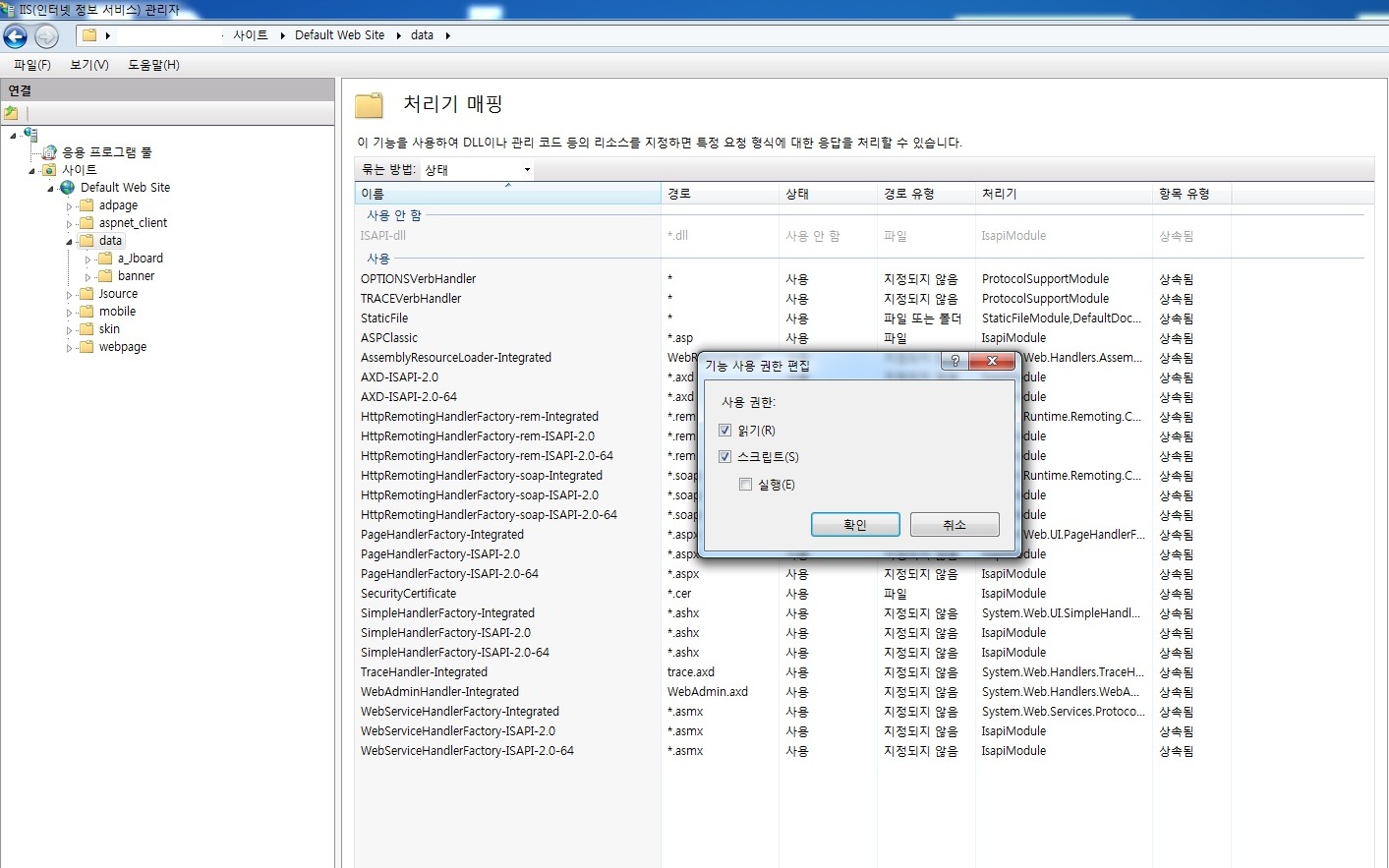Select the WebAdminHandler-Integrated row
Screen dimensions: 1389x868
(777, 692)
